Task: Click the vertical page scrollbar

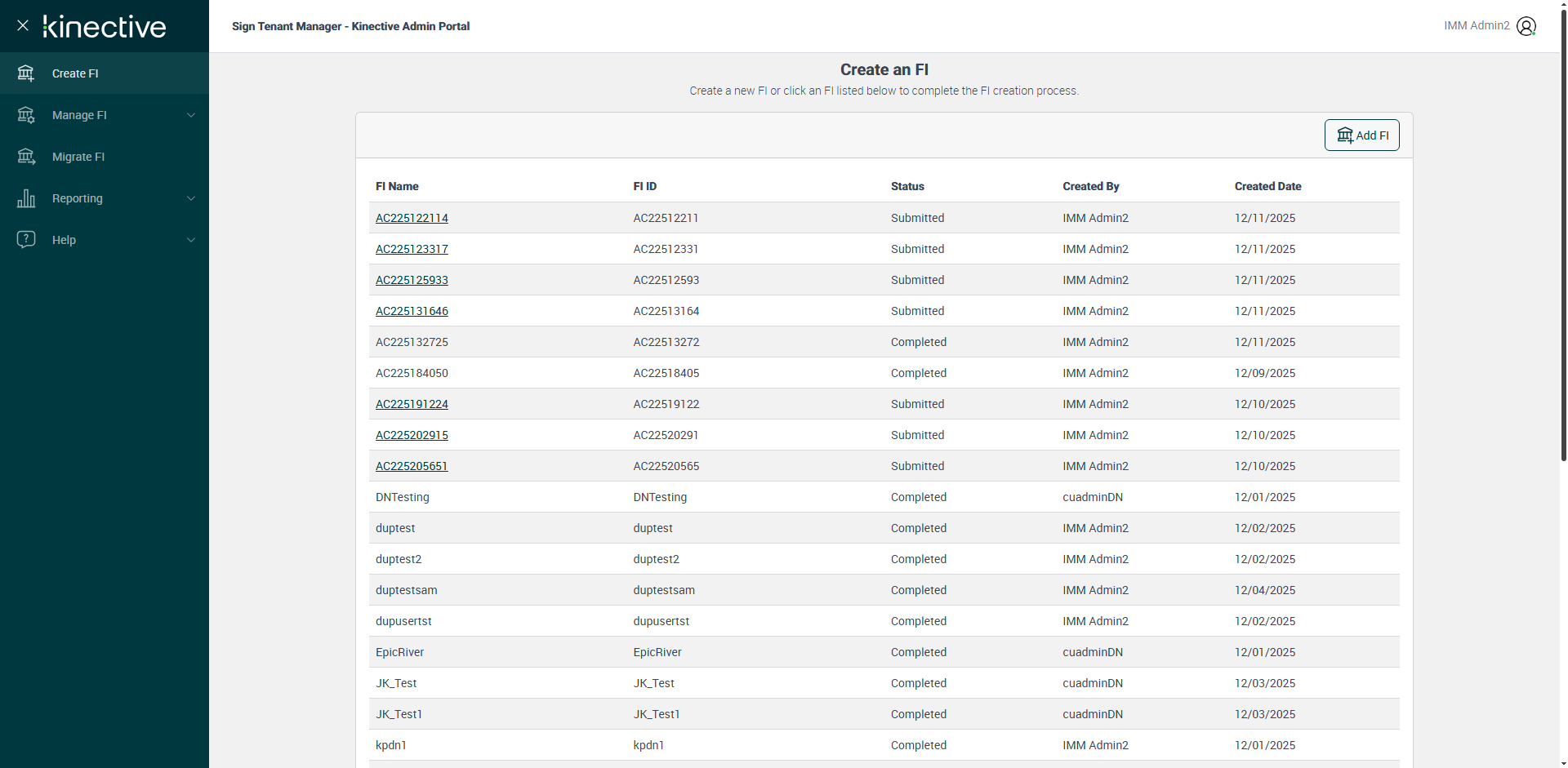Action: tap(1563, 245)
